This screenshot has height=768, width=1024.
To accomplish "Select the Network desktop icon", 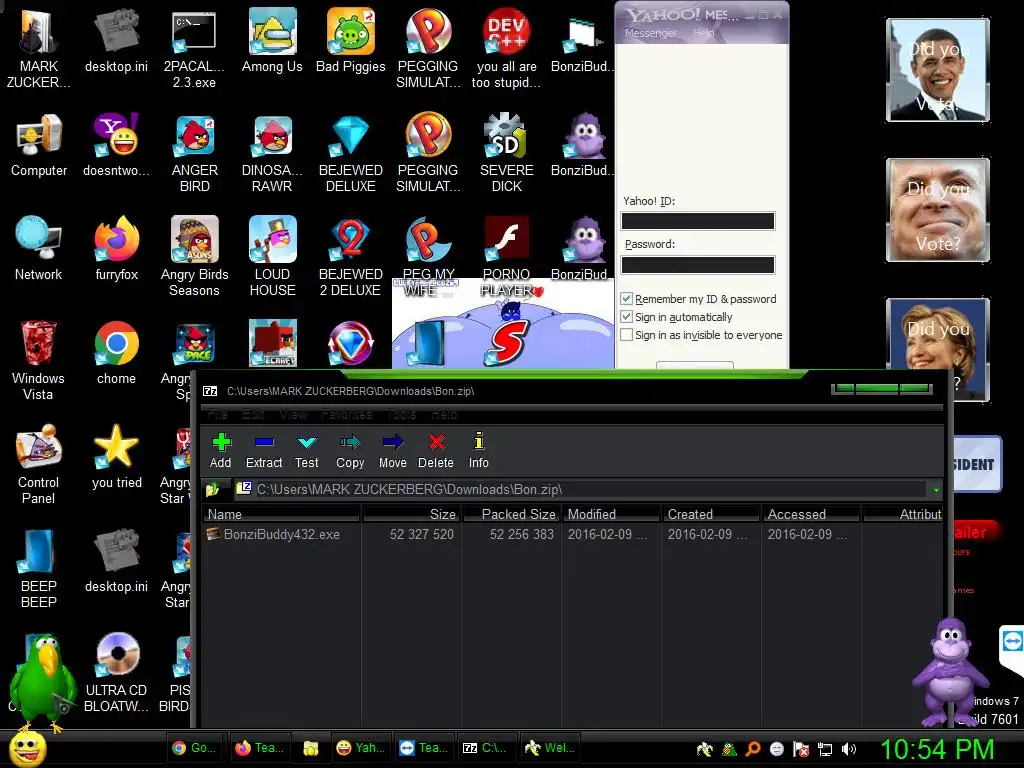I will coord(39,249).
